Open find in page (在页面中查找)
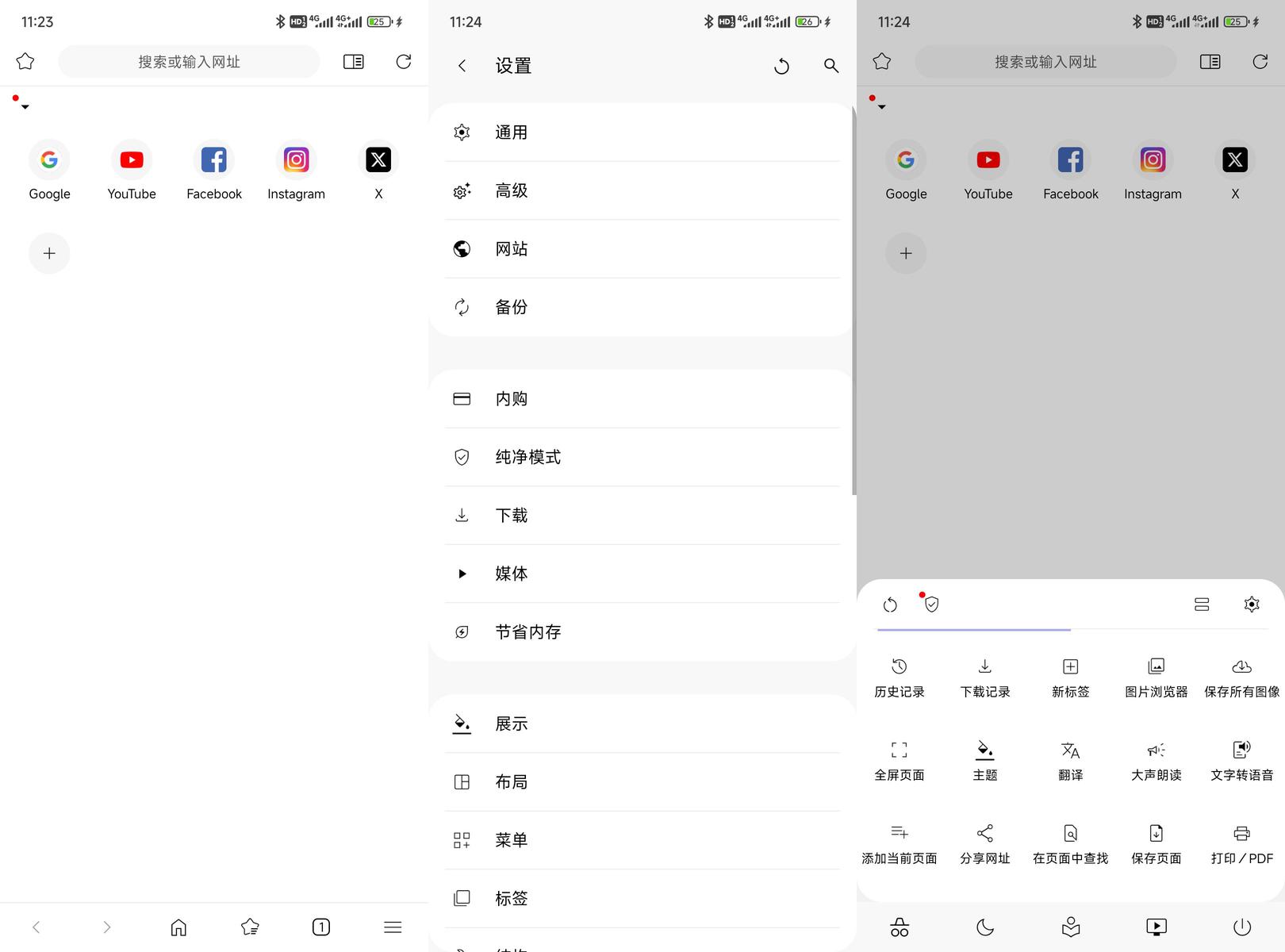Image resolution: width=1285 pixels, height=952 pixels. click(1070, 843)
